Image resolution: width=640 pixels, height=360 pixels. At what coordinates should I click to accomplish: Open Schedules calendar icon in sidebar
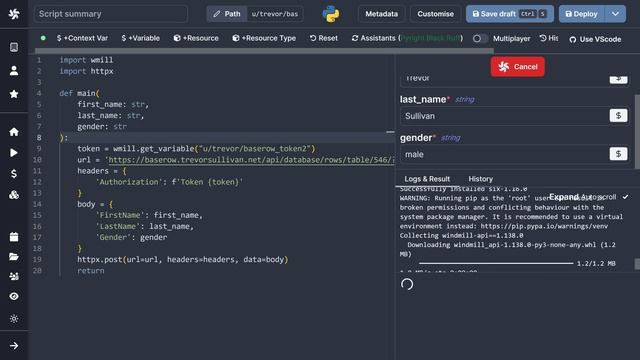pos(14,237)
